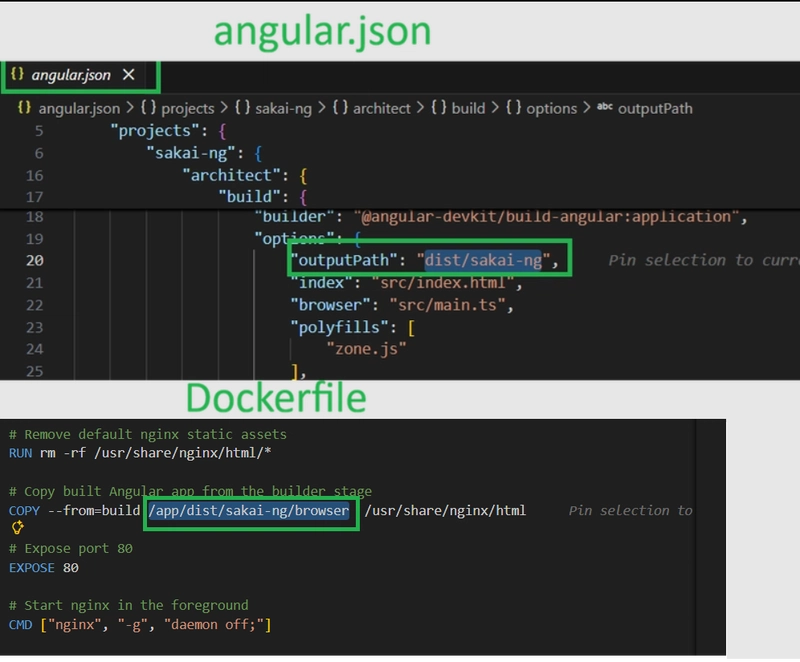
Task: Click the Copy built Angular app comment
Action: (x=190, y=492)
